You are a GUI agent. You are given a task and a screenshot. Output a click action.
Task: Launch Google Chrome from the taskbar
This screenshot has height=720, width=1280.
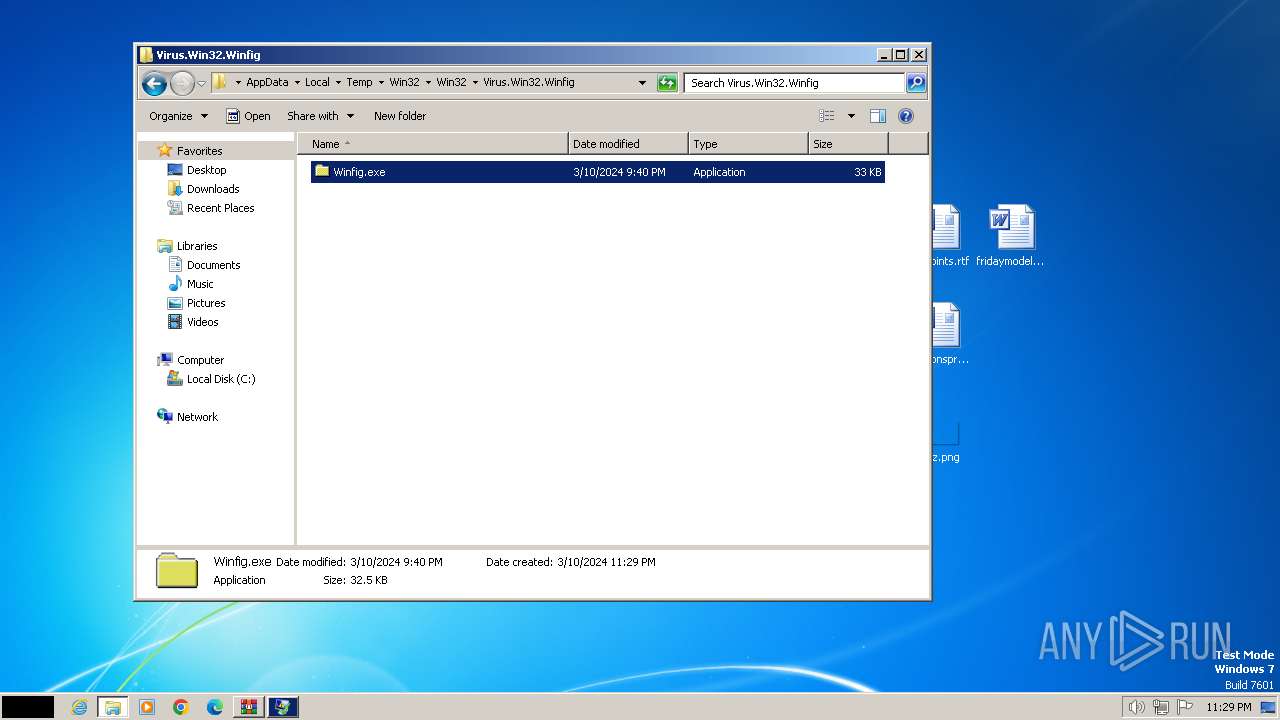point(181,707)
